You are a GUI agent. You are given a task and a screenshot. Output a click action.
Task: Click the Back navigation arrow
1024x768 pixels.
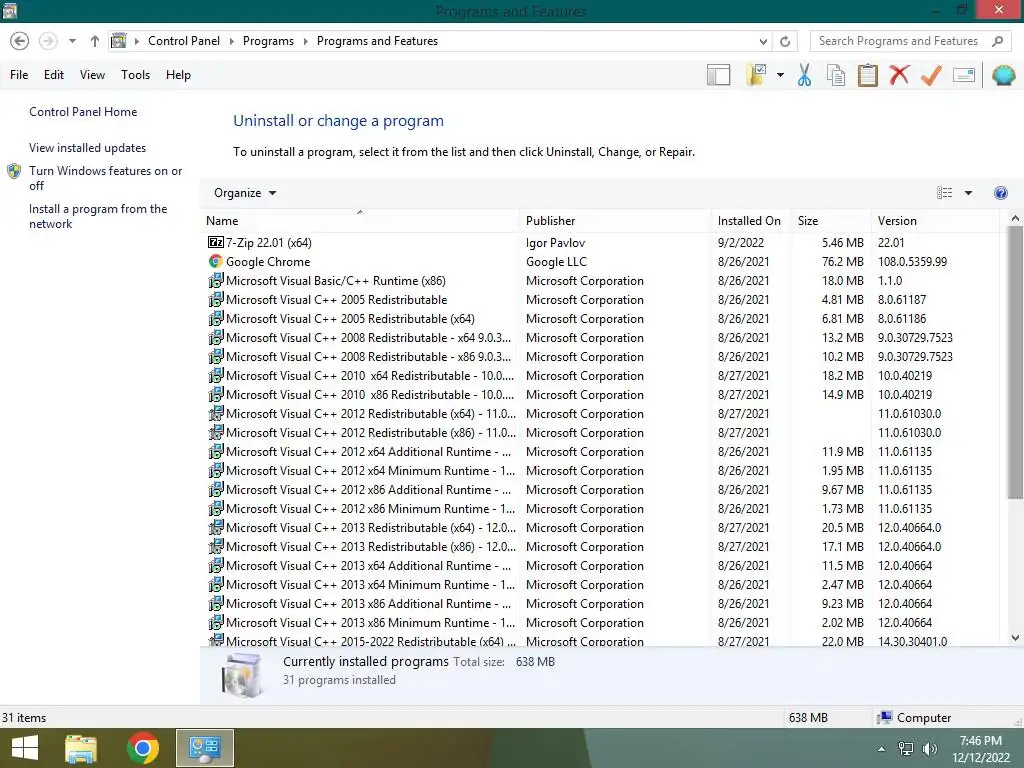tap(20, 41)
